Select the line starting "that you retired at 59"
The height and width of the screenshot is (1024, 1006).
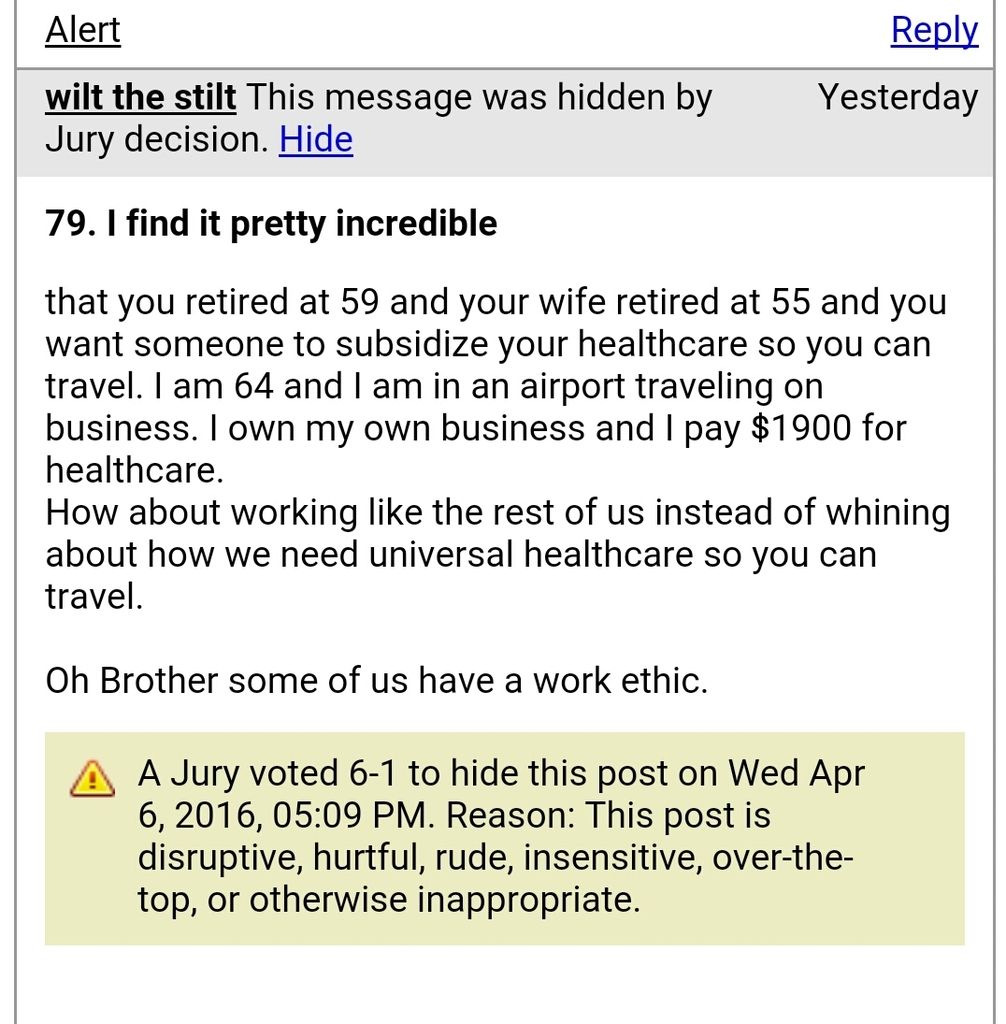tap(496, 302)
